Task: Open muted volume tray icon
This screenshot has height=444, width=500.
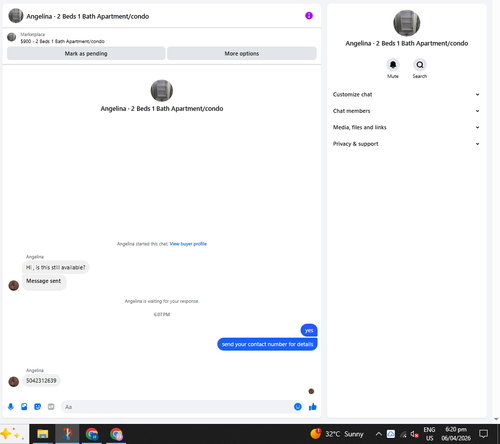Action: point(414,434)
